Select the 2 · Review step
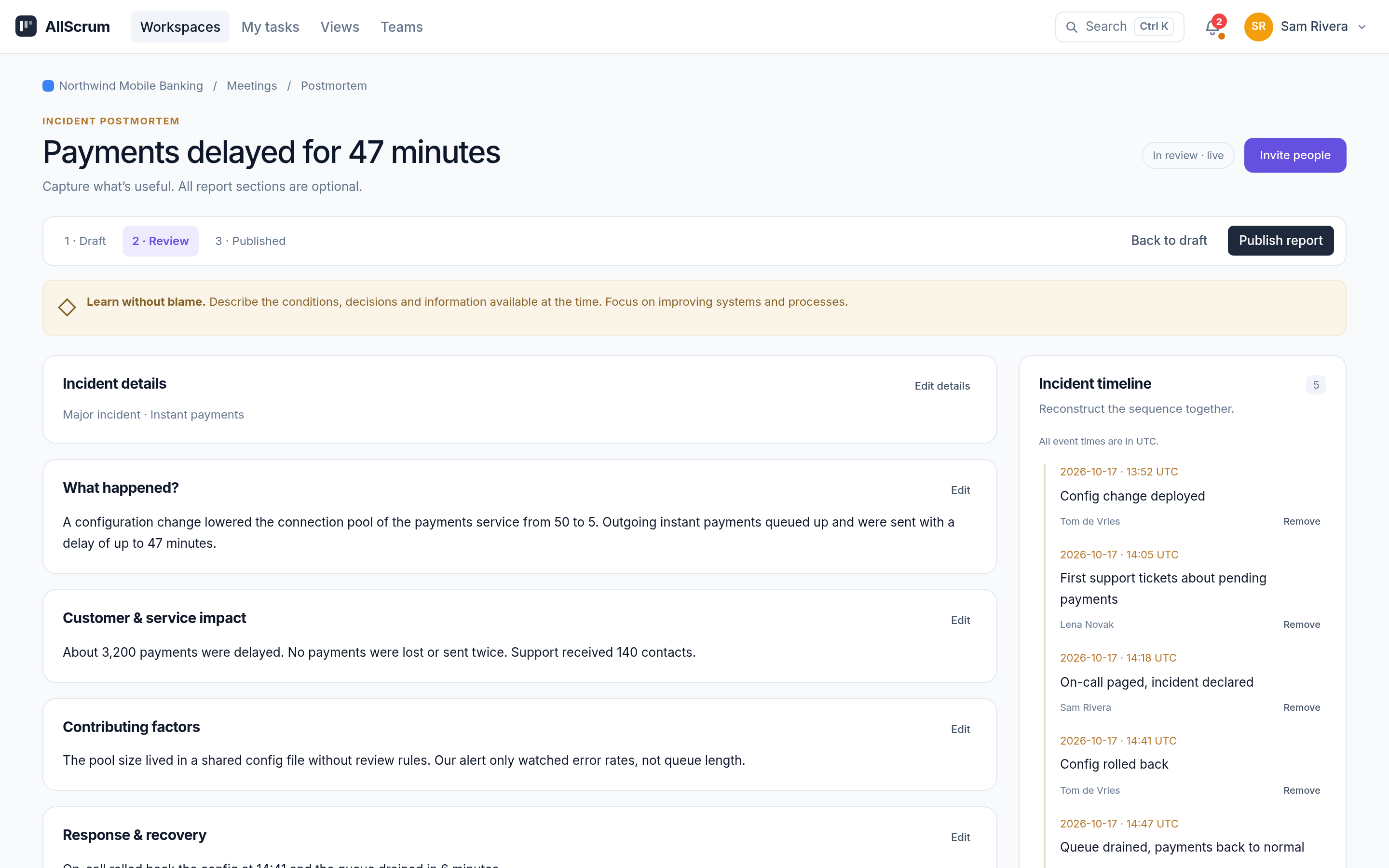Viewport: 1389px width, 868px height. pyautogui.click(x=161, y=241)
